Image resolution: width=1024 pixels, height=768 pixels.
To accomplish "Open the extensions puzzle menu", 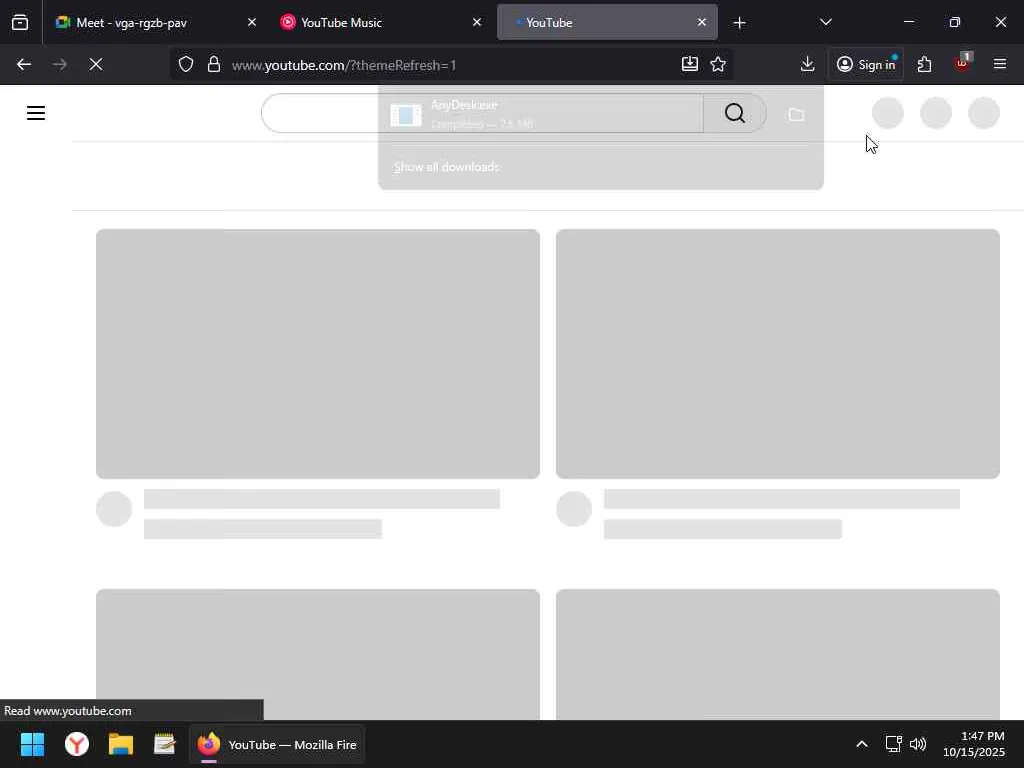I will [x=924, y=64].
